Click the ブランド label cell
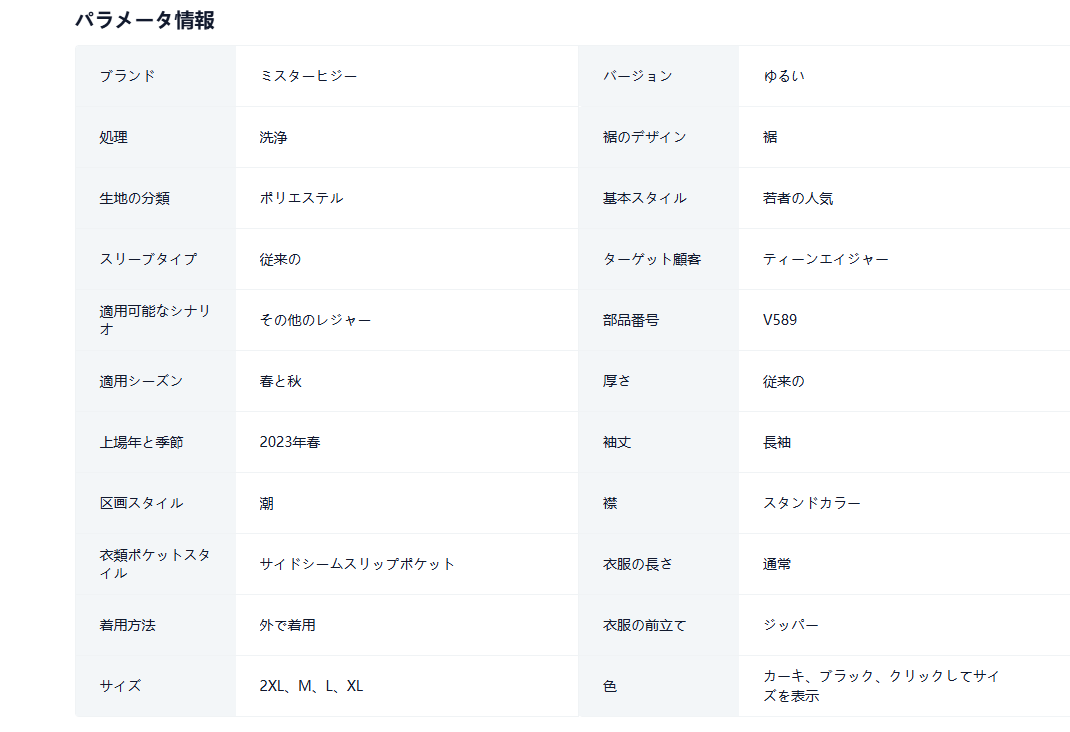The height and width of the screenshot is (732, 1070). (x=127, y=76)
